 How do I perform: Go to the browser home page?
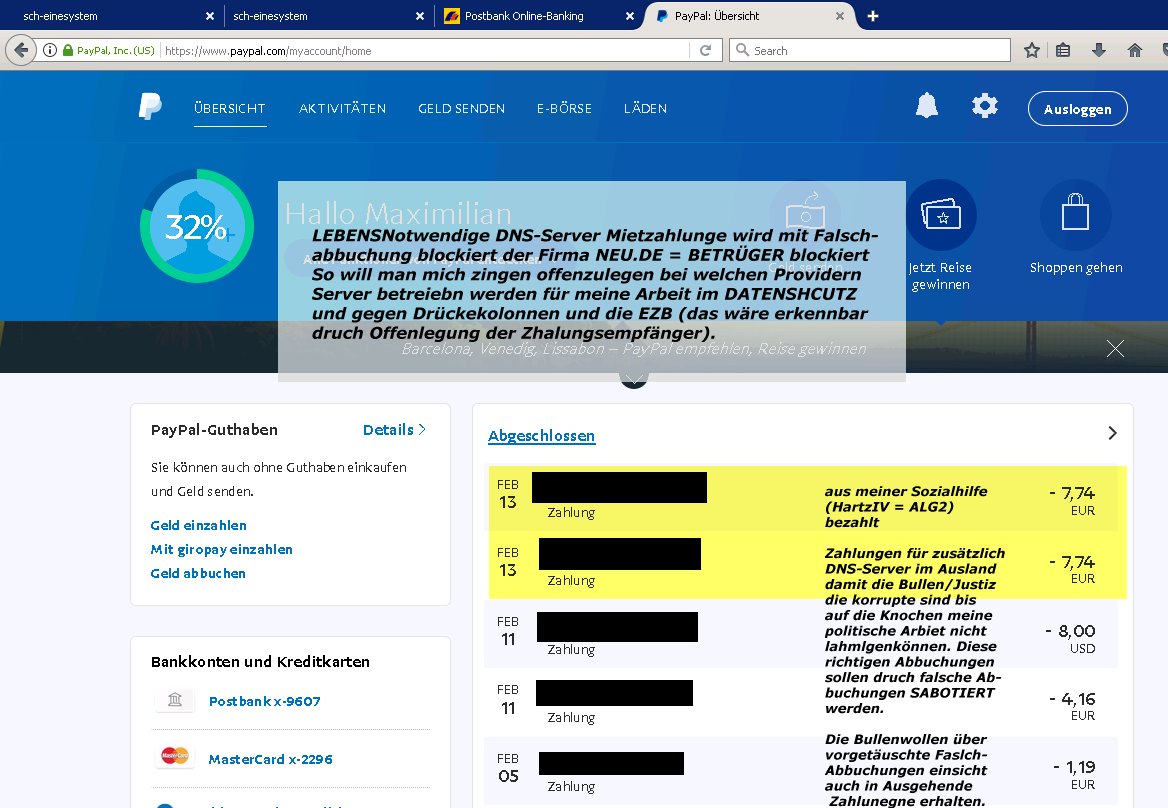click(1134, 51)
